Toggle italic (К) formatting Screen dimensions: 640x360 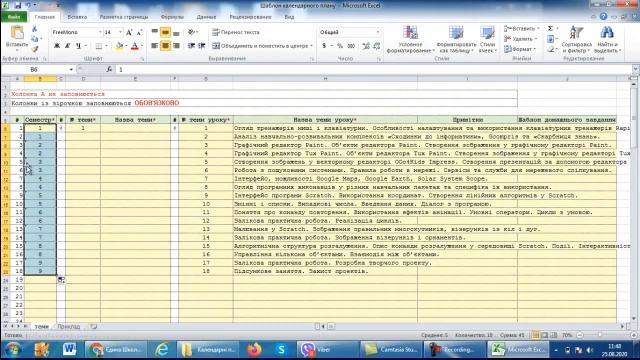[67, 46]
